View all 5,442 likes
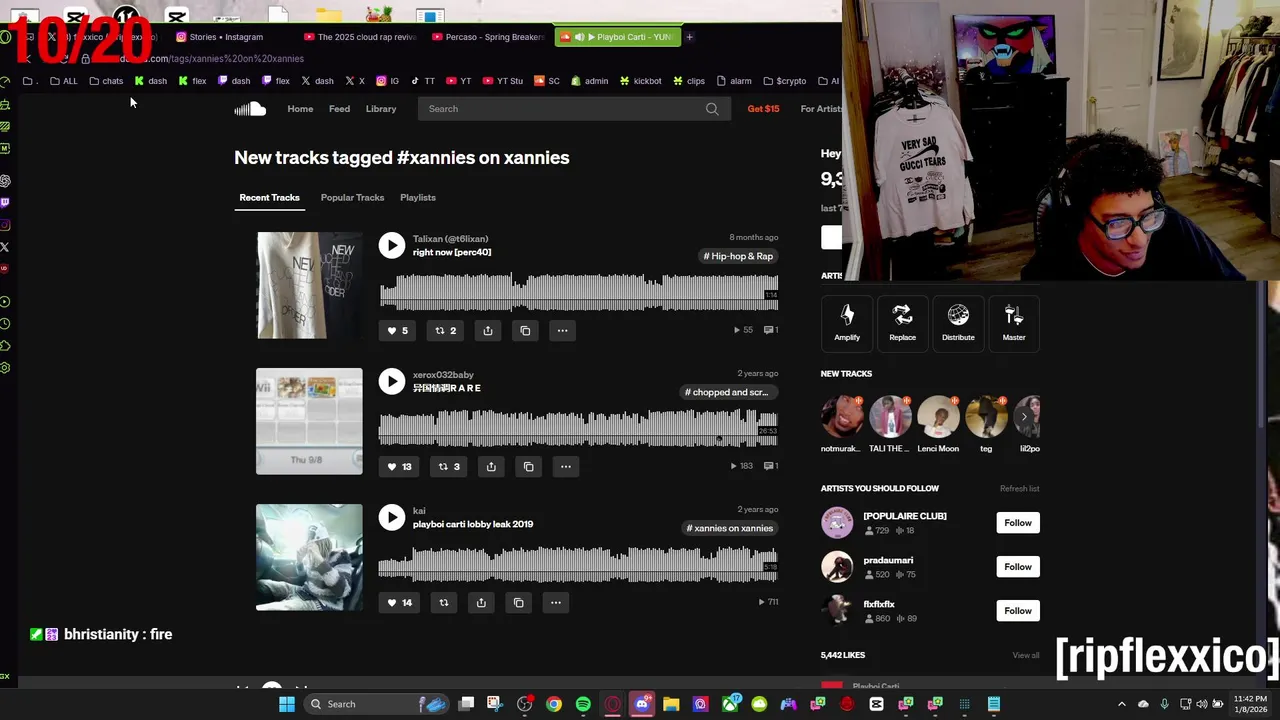The height and width of the screenshot is (720, 1280). 1026,655
